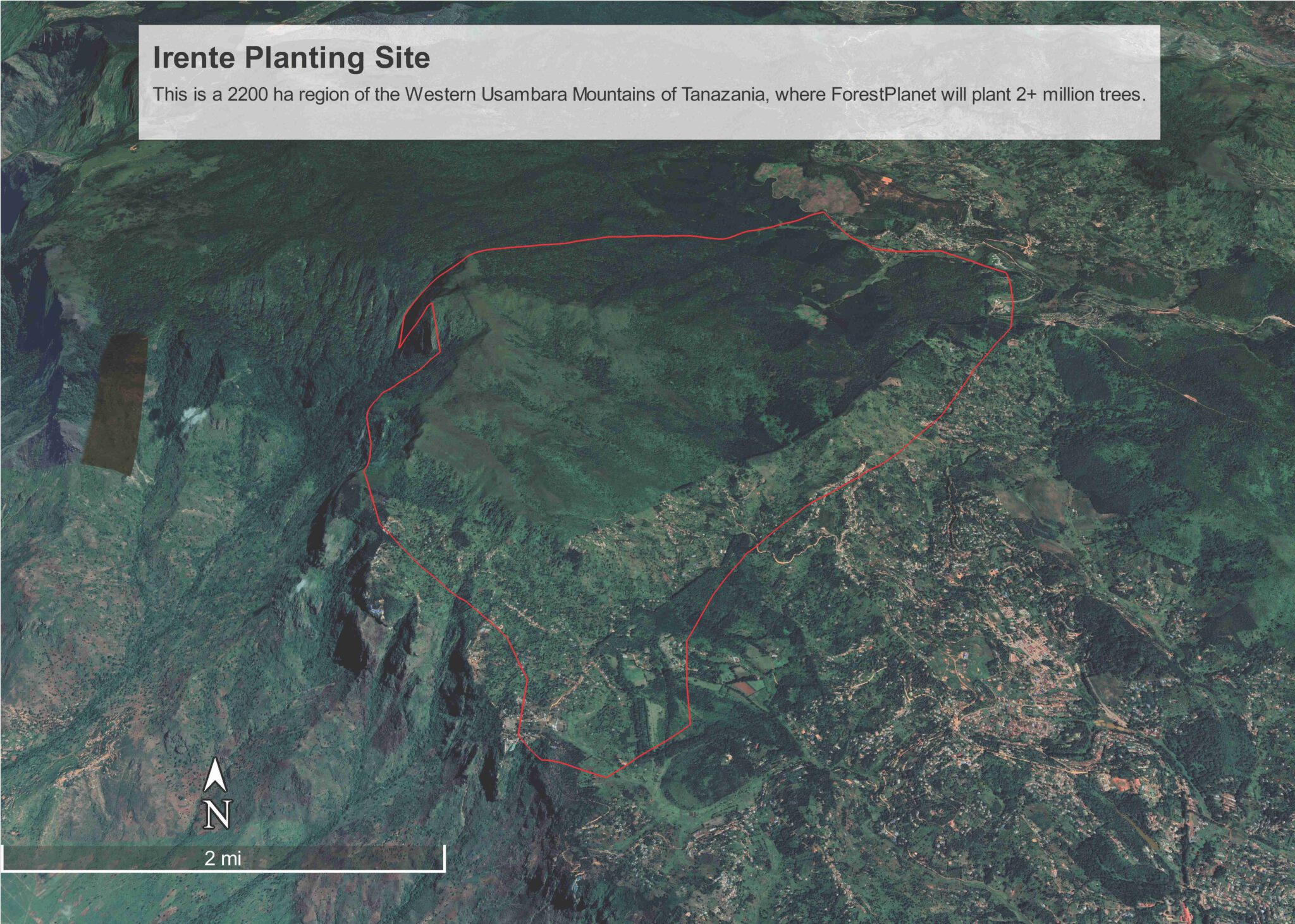The height and width of the screenshot is (924, 1295).
Task: Click the '2 mi' scale bar label
Action: pos(223,858)
